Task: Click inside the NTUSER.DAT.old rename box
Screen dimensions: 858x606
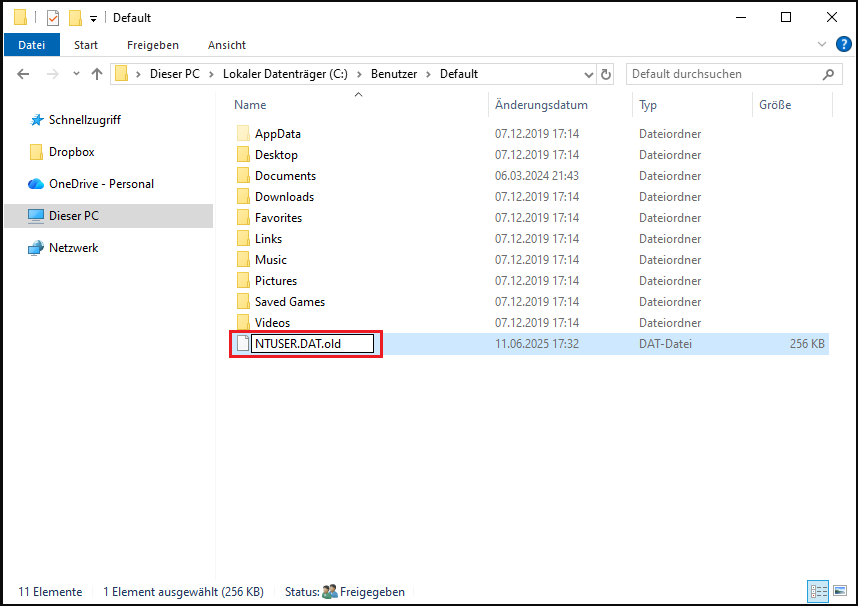Action: tap(312, 344)
